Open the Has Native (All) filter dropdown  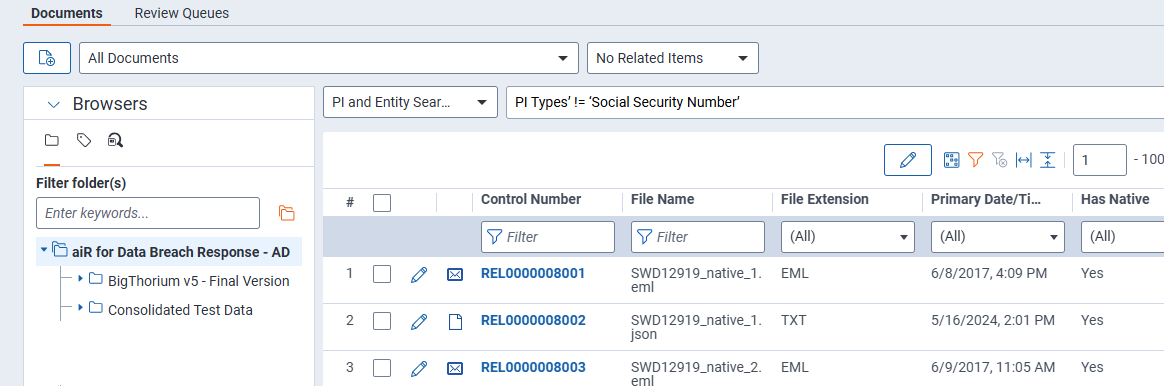[x=1122, y=237]
